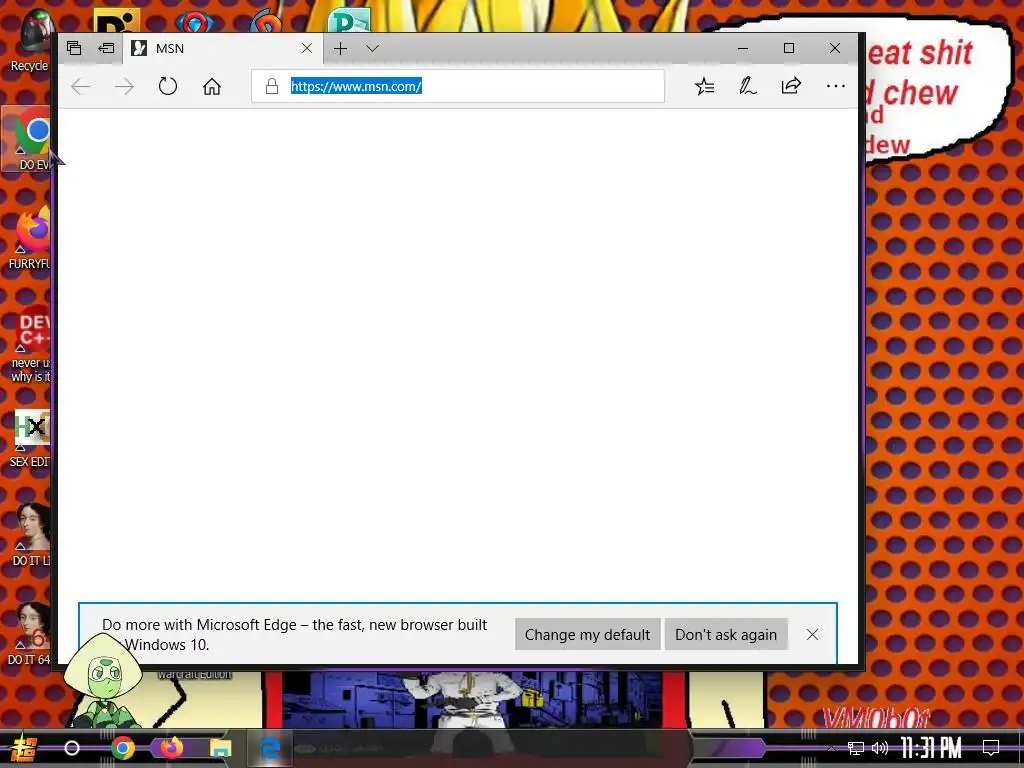Image resolution: width=1024 pixels, height=768 pixels.
Task: Select the MSN tab
Action: pos(222,48)
